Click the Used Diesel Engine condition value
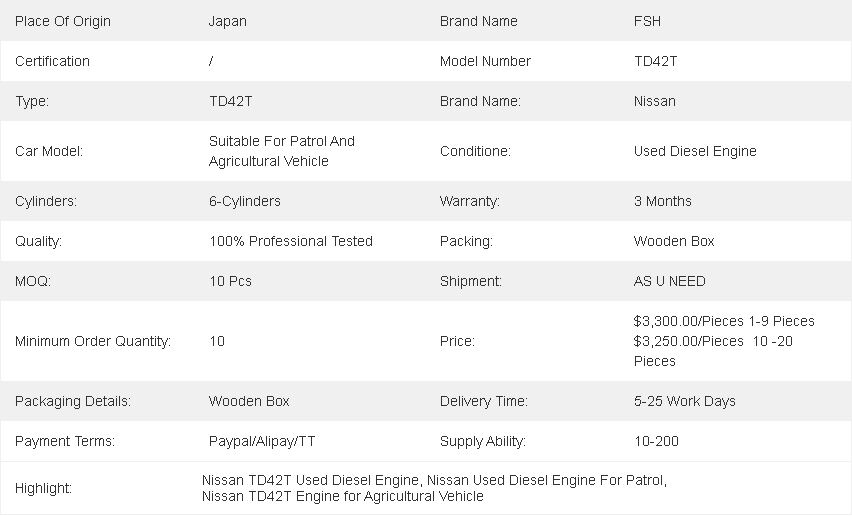Image resolution: width=852 pixels, height=516 pixels. click(x=695, y=151)
